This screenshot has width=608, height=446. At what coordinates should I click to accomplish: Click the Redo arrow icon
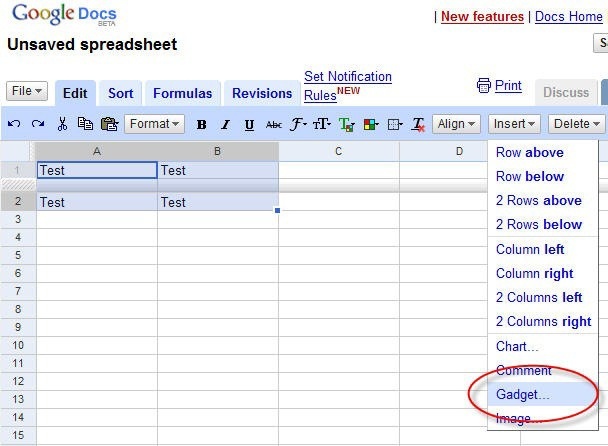click(x=38, y=124)
